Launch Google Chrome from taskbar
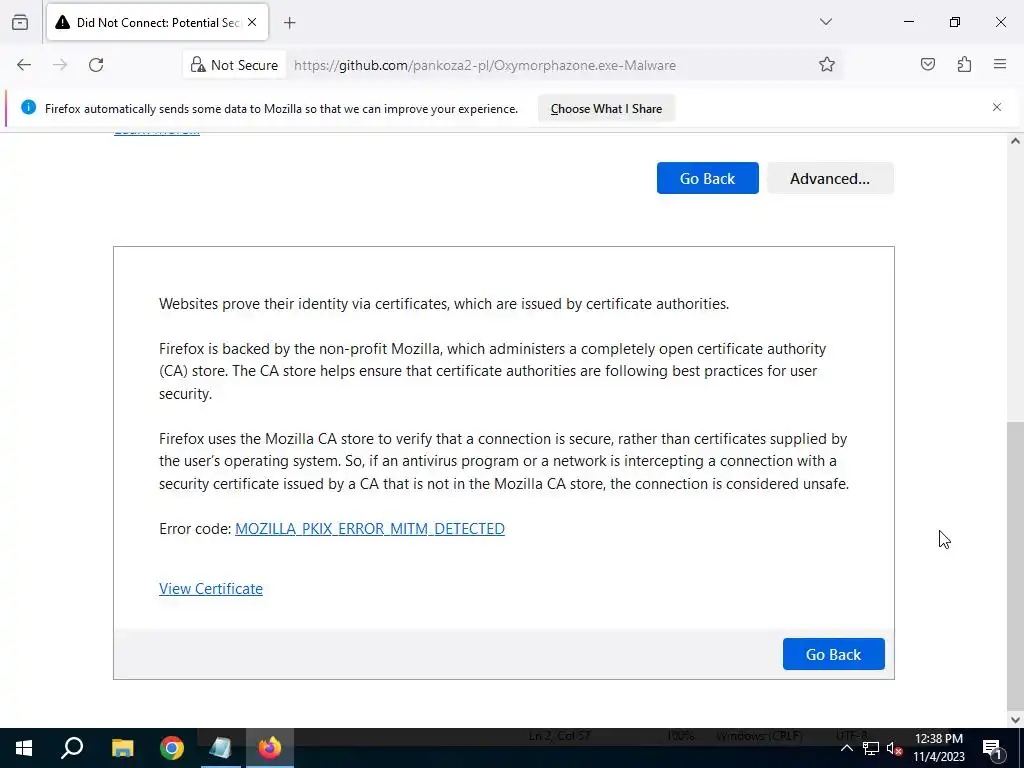Screen dimensions: 1024x768 [172, 748]
